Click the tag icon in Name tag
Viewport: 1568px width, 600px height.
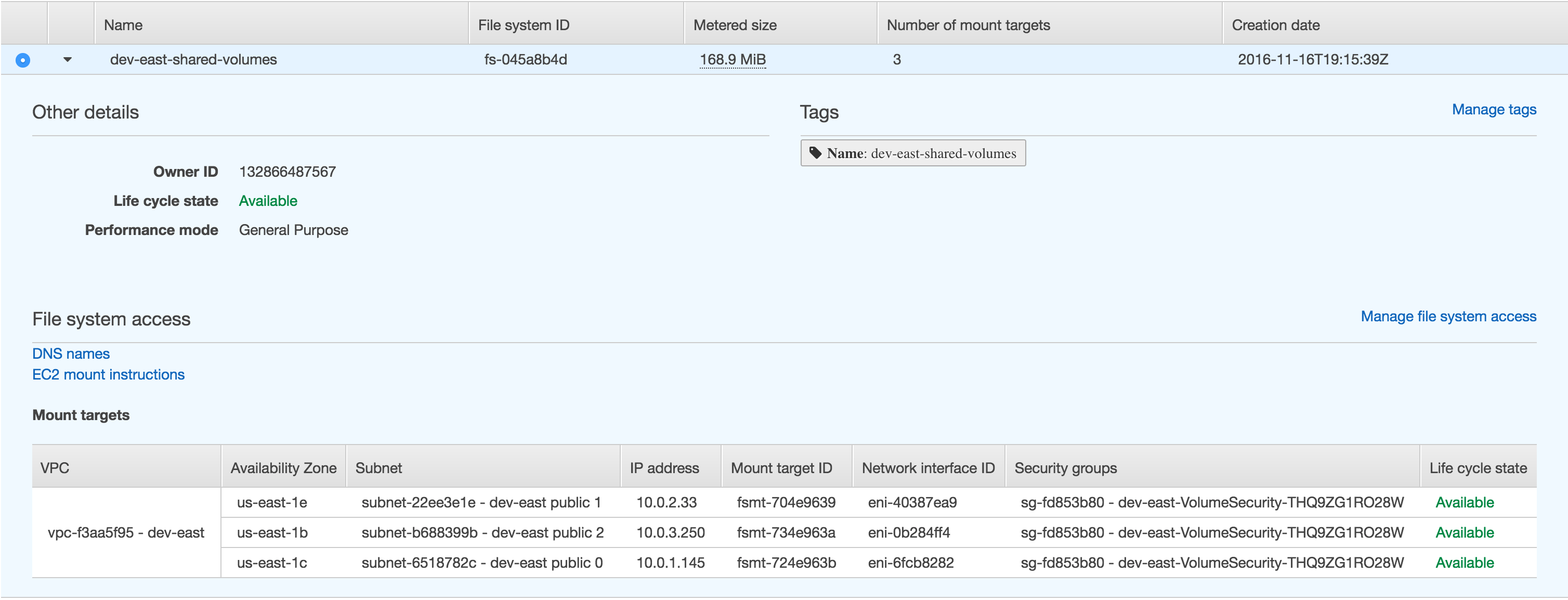point(815,153)
